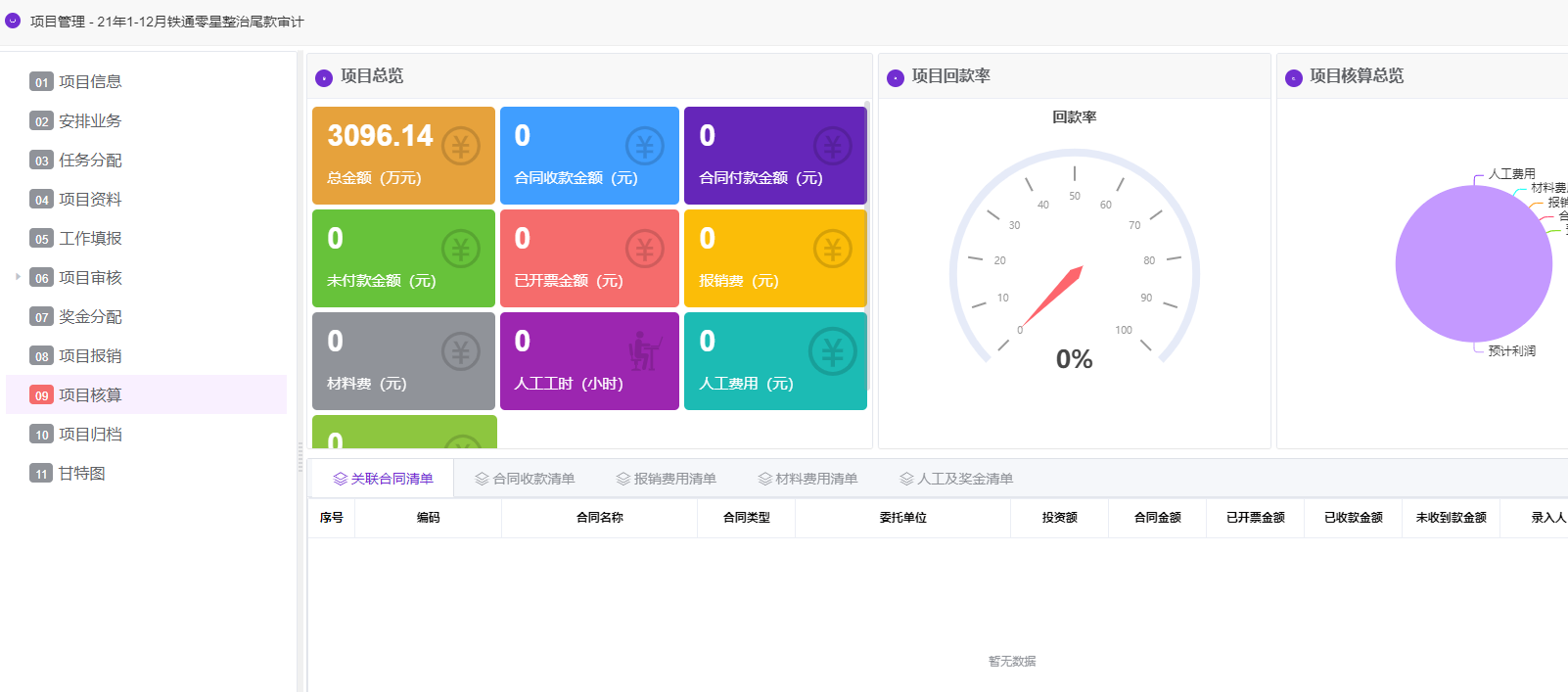Switch to the 合同收款清单 tab

(525, 479)
